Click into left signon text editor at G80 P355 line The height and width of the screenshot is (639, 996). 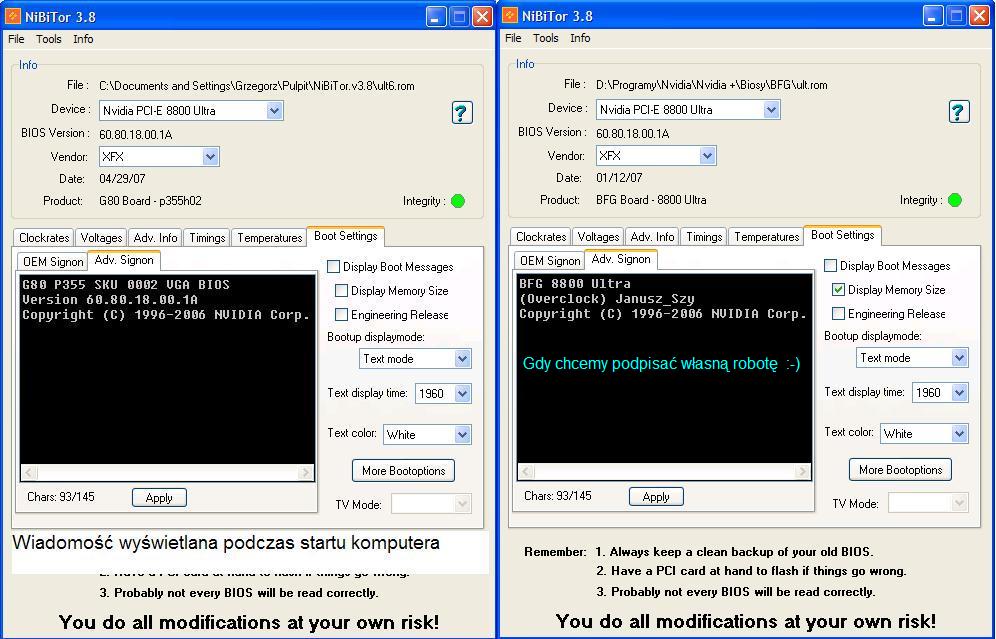click(x=126, y=285)
